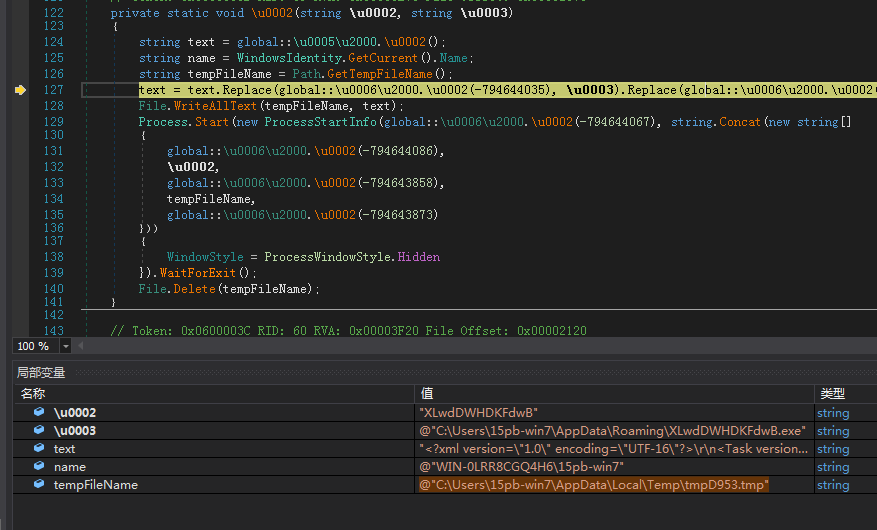Click the WIN-0LRR8CGQ4H6\15pb-win7 value

pos(521,466)
